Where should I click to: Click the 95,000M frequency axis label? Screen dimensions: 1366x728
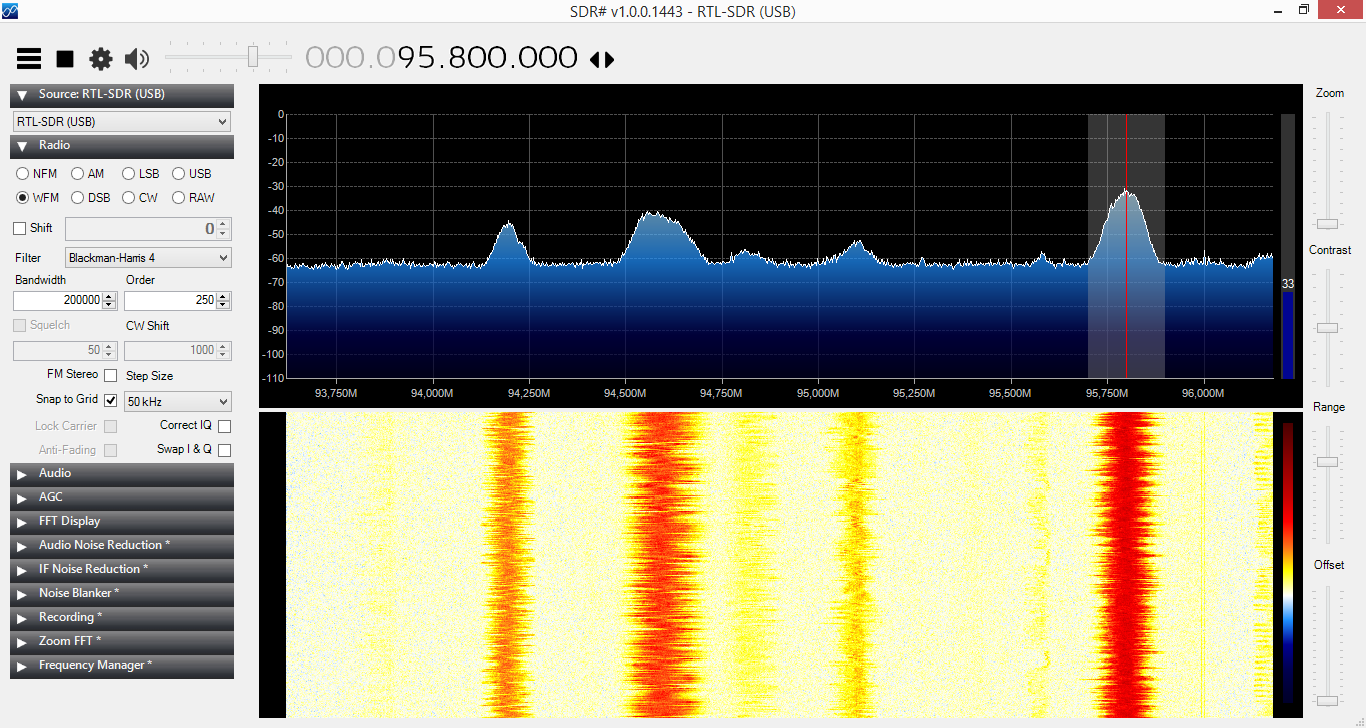(x=818, y=393)
